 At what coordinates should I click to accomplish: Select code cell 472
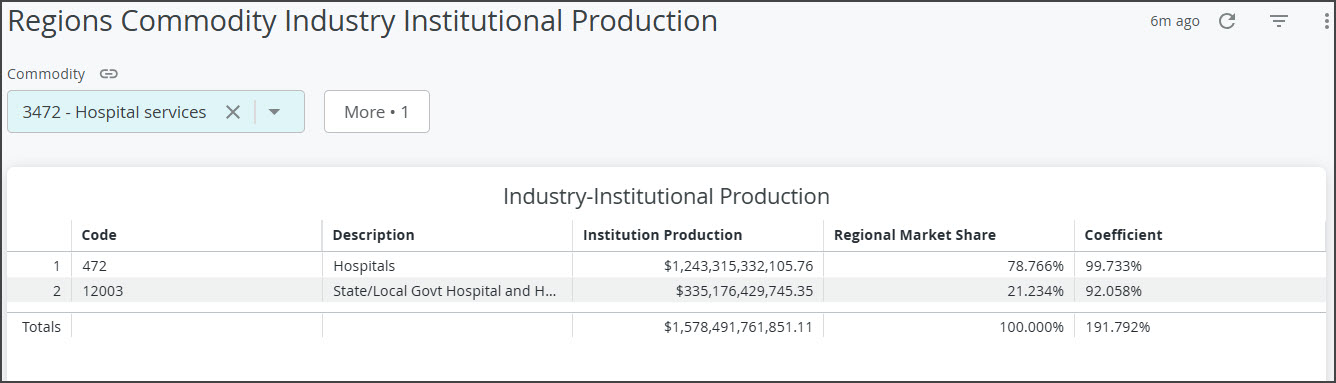click(196, 266)
